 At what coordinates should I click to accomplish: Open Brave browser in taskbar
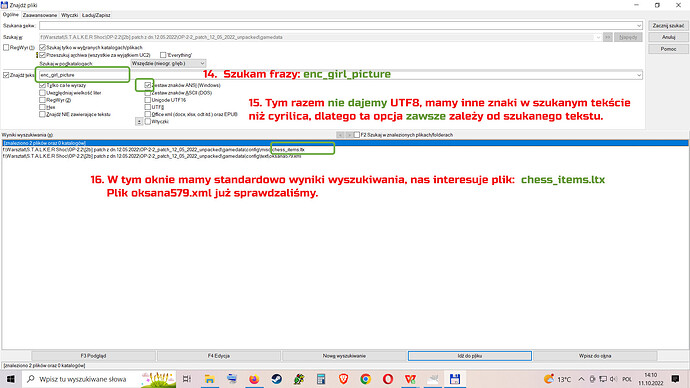(343, 379)
